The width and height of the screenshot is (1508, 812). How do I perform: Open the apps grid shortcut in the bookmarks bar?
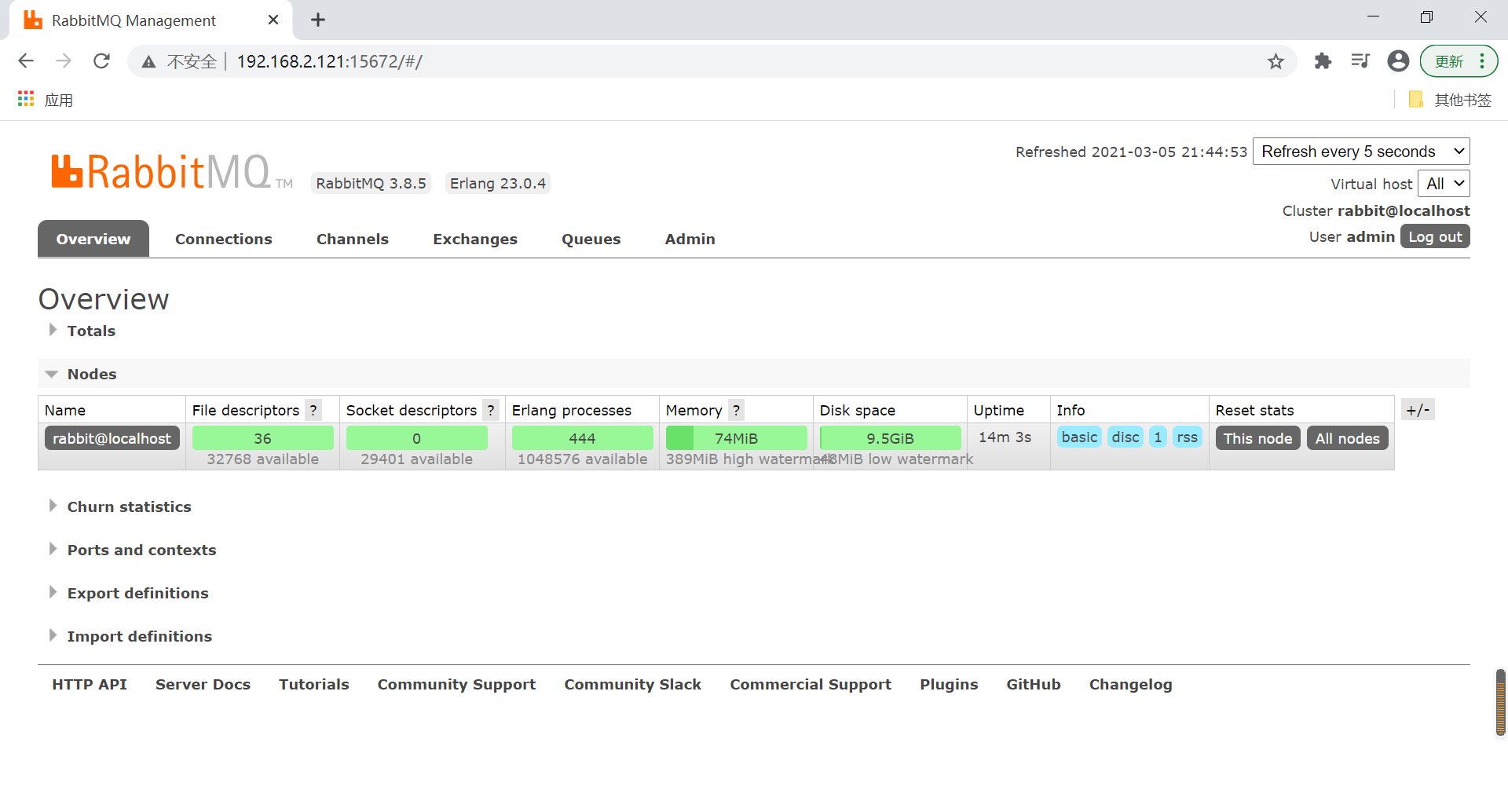26,99
